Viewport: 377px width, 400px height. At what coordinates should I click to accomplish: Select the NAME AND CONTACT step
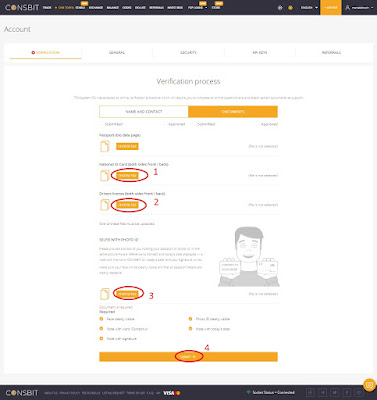click(144, 112)
